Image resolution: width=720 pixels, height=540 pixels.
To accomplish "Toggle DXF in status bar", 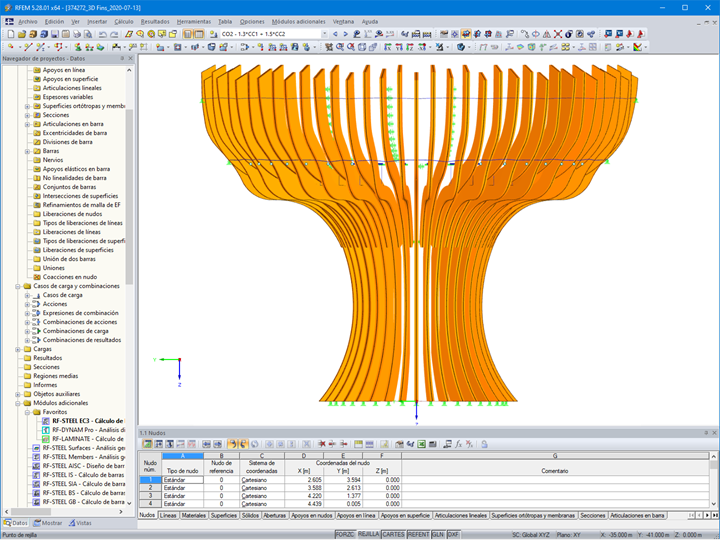I will click(x=453, y=535).
